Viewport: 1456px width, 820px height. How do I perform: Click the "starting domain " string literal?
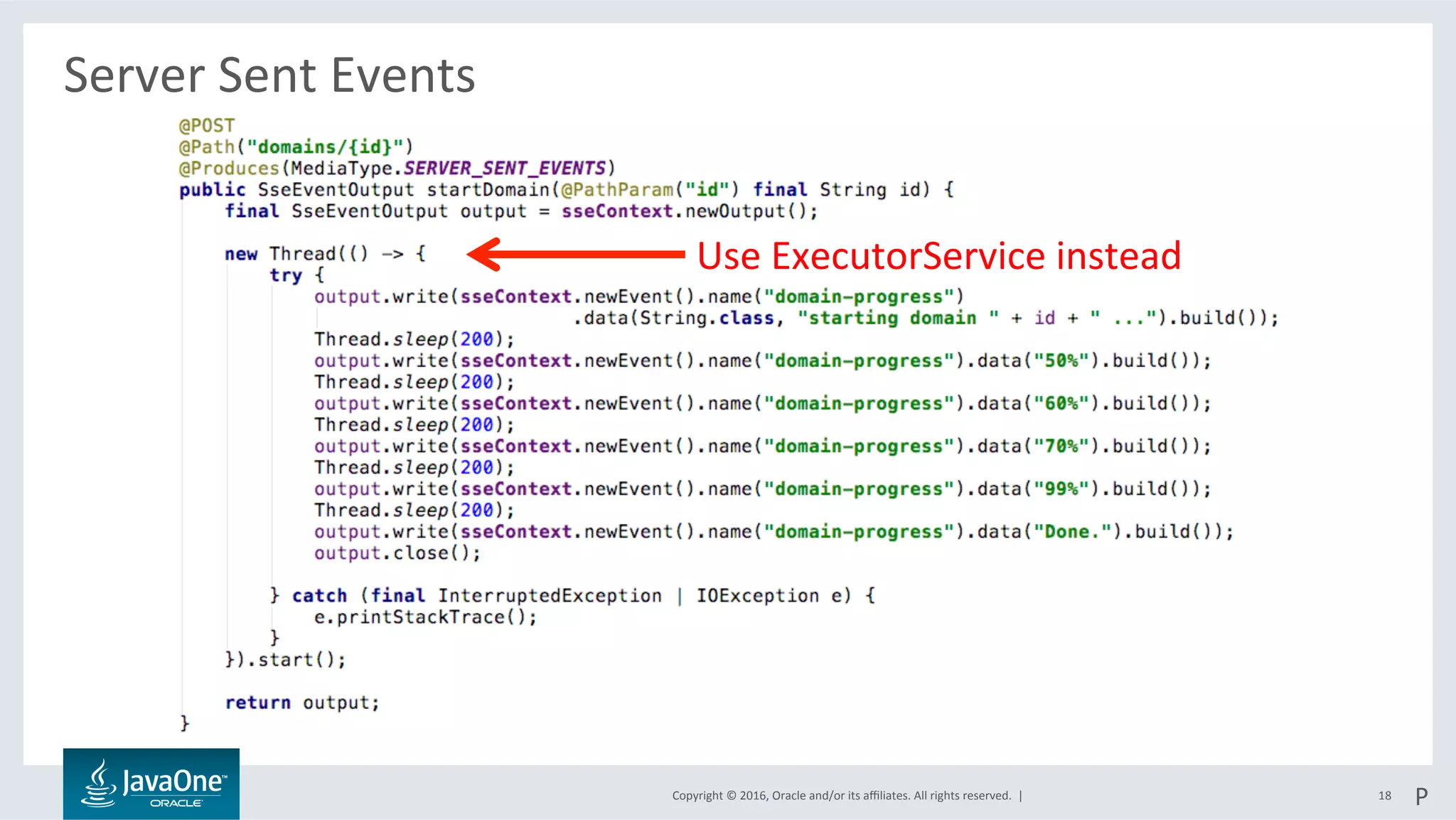click(897, 318)
